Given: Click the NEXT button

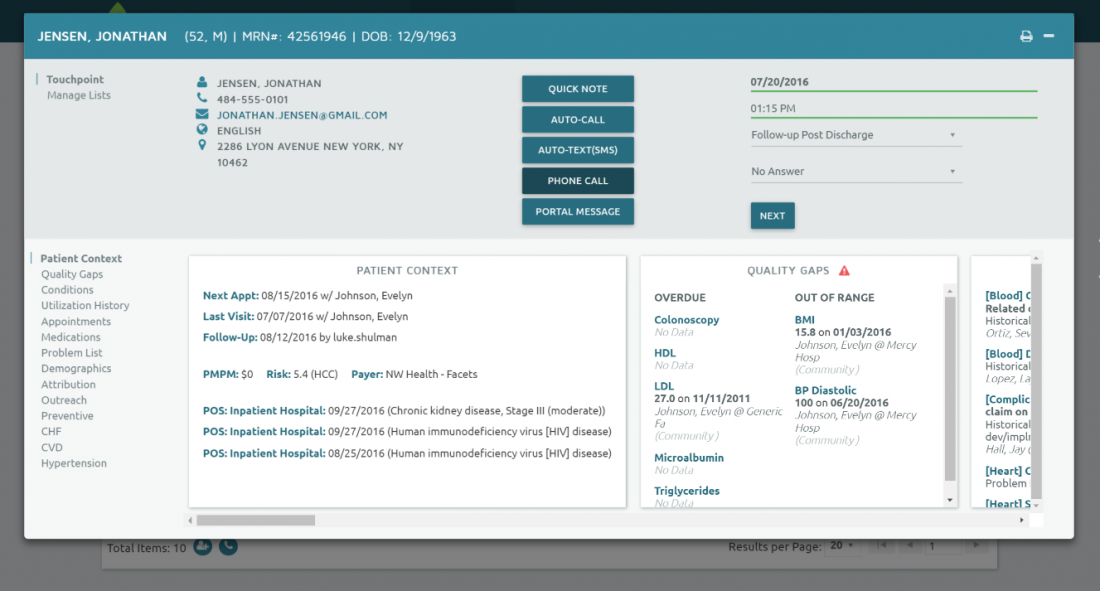Looking at the screenshot, I should (772, 215).
